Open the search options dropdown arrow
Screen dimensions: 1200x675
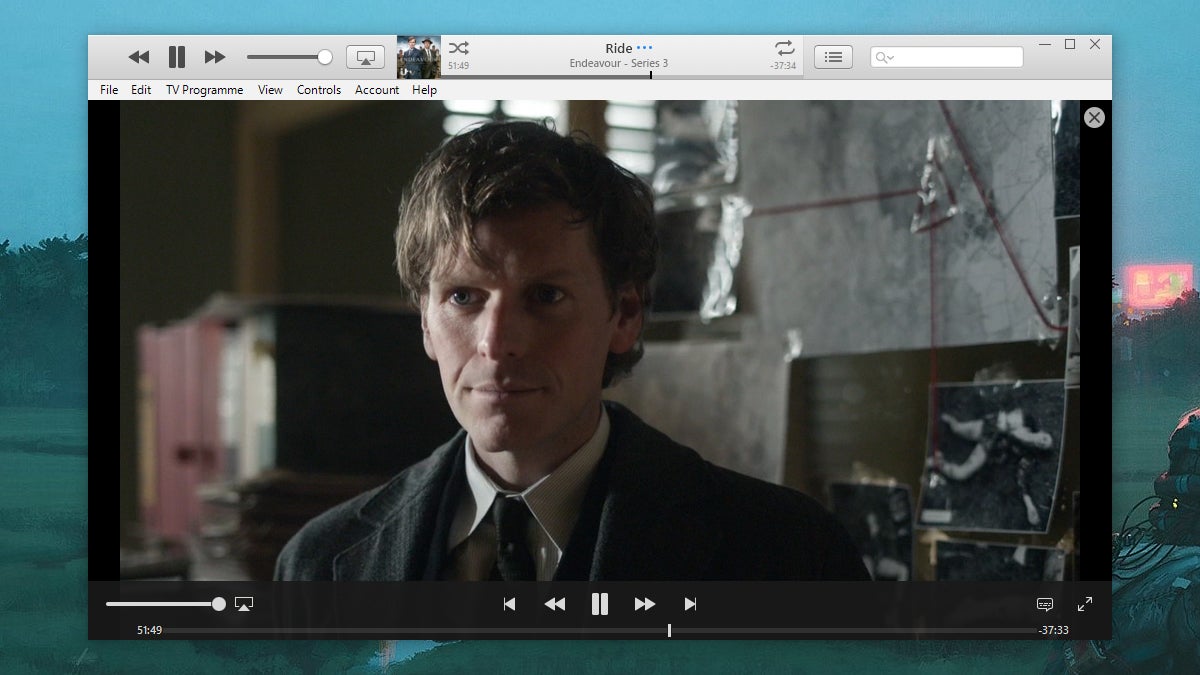891,57
